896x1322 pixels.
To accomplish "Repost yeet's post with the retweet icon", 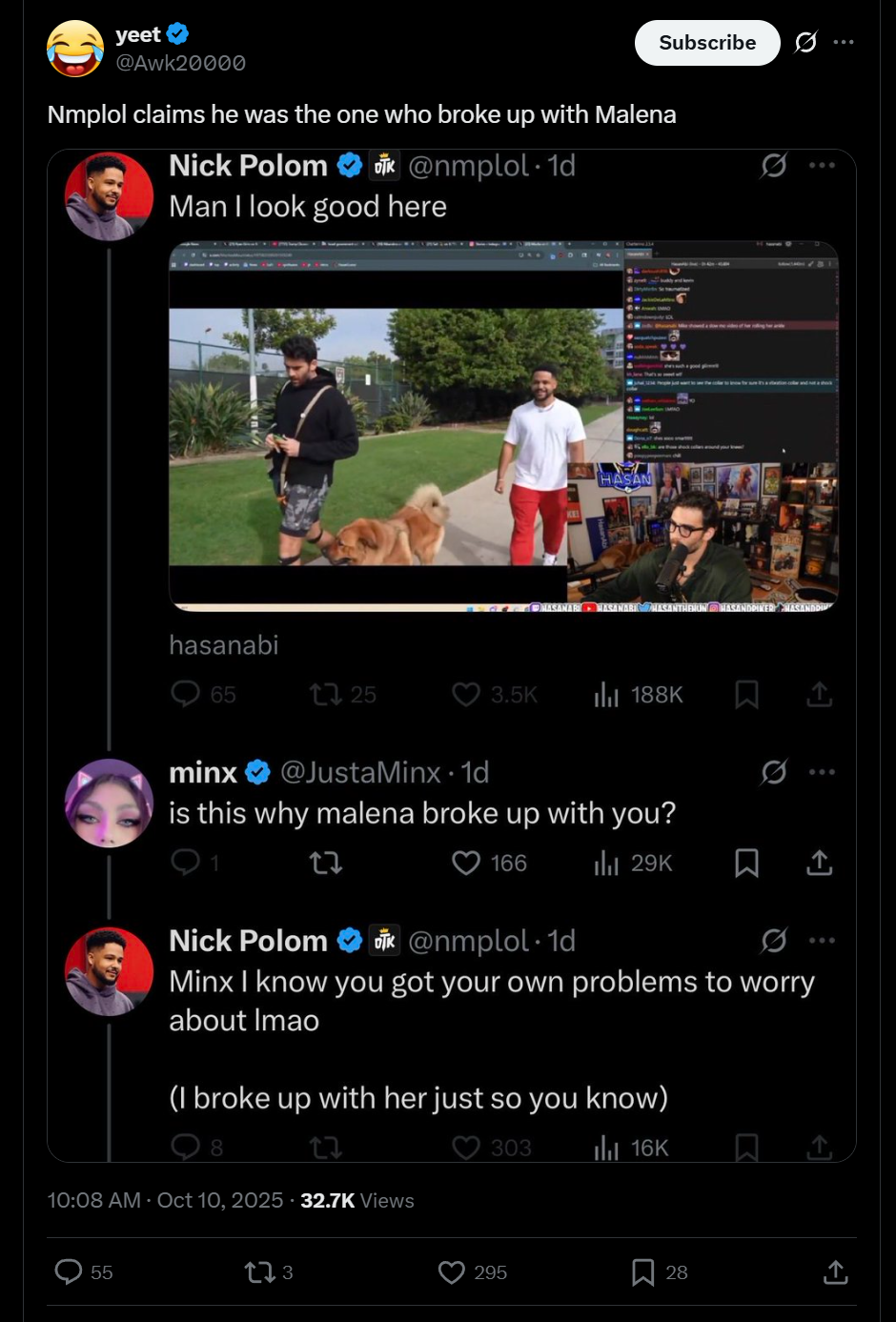I will 257,1271.
